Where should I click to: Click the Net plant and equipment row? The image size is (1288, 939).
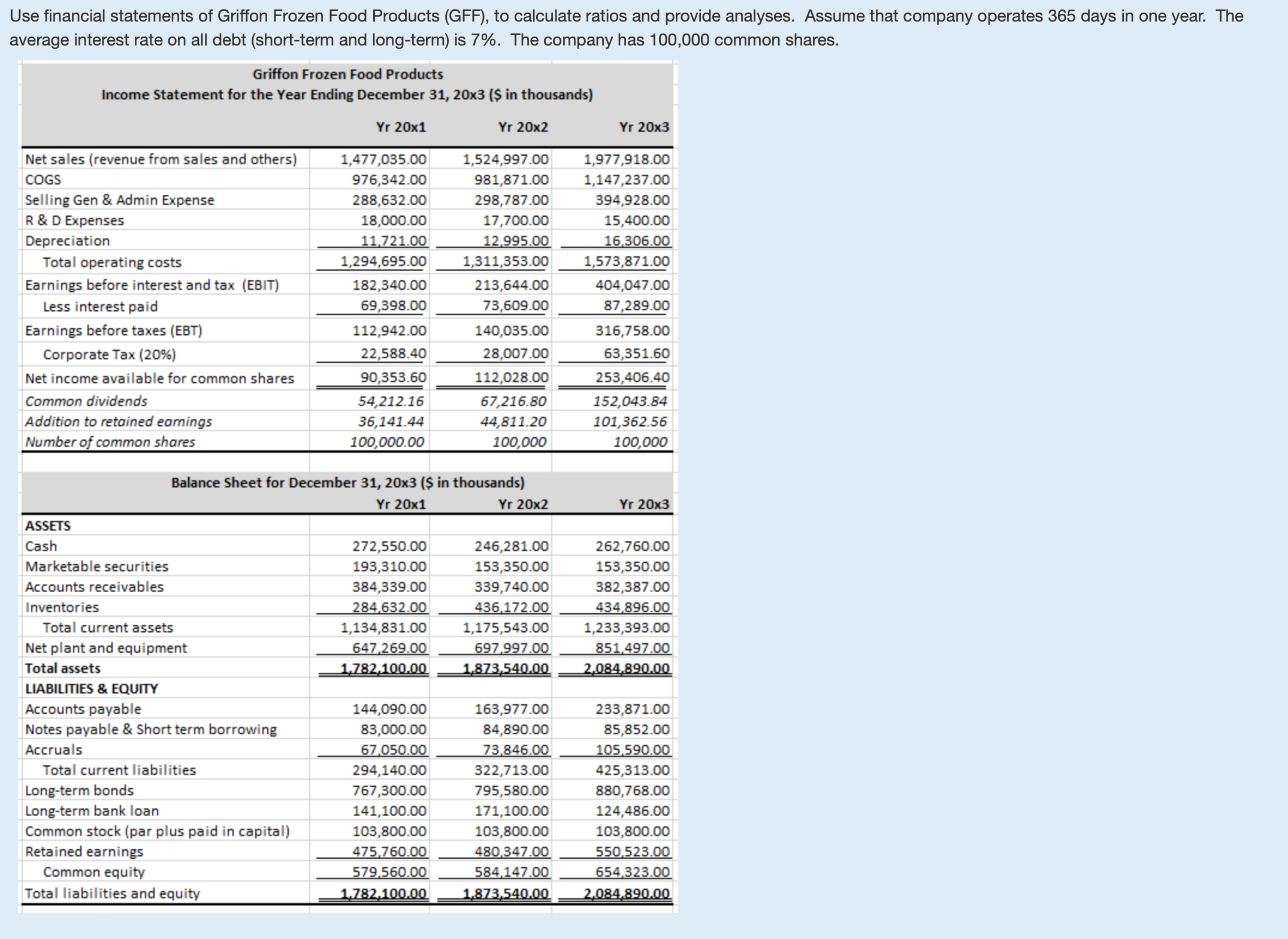pos(105,647)
